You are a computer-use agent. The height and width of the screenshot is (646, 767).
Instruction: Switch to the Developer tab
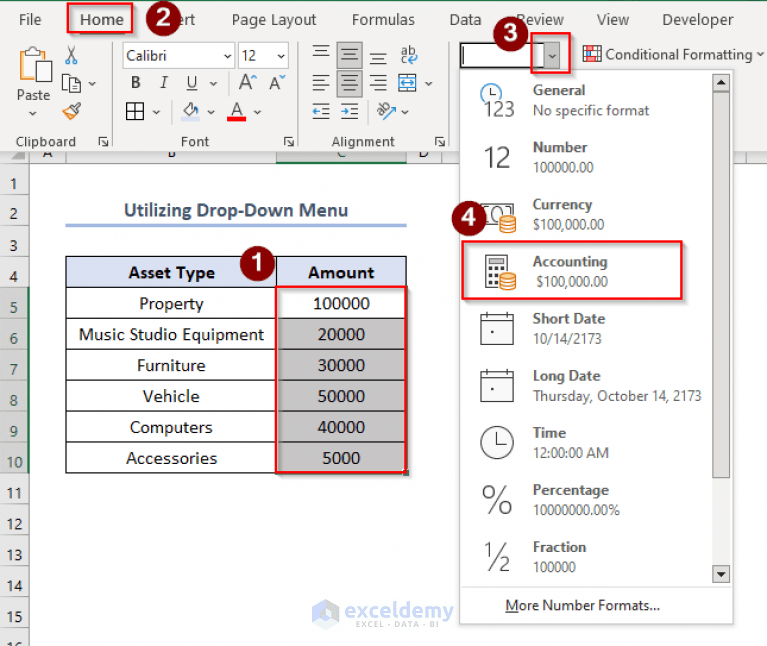point(698,20)
